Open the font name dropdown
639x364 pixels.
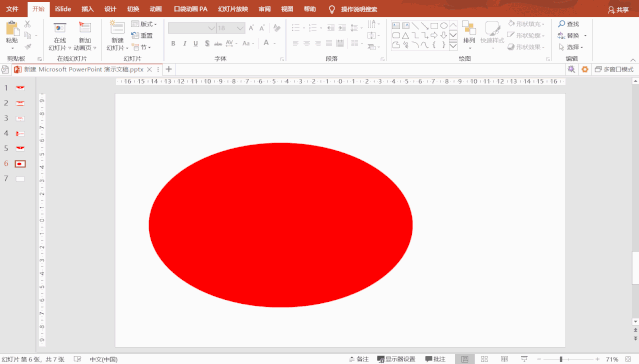pyautogui.click(x=212, y=28)
